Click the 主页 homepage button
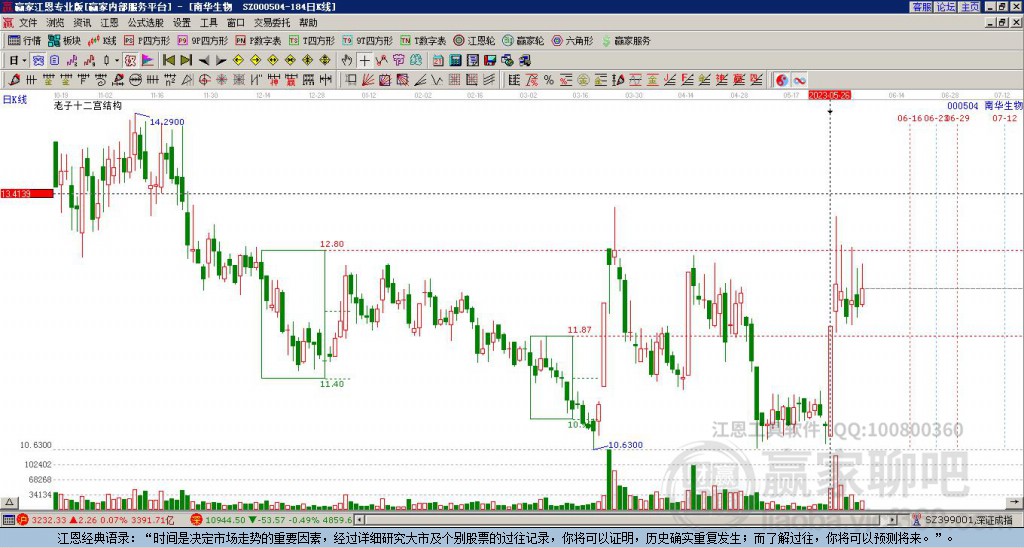This screenshot has width=1024, height=548. (x=970, y=7)
